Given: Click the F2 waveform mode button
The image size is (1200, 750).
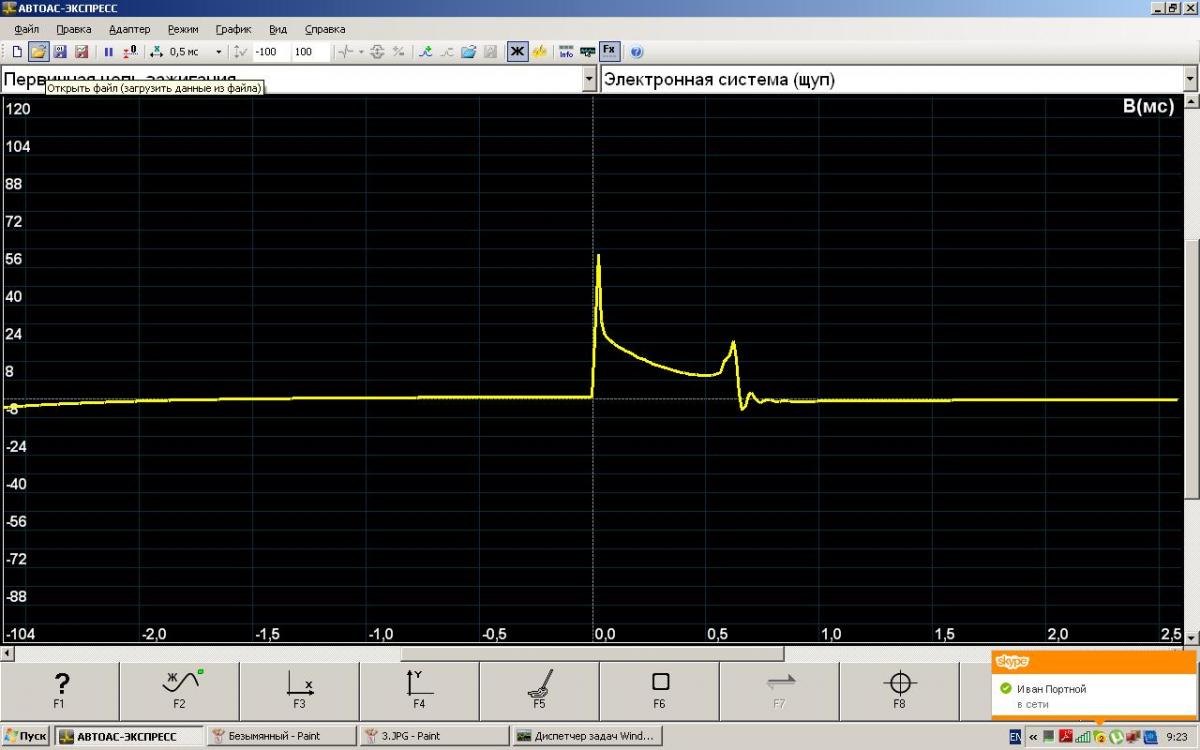Looking at the screenshot, I should [x=180, y=692].
